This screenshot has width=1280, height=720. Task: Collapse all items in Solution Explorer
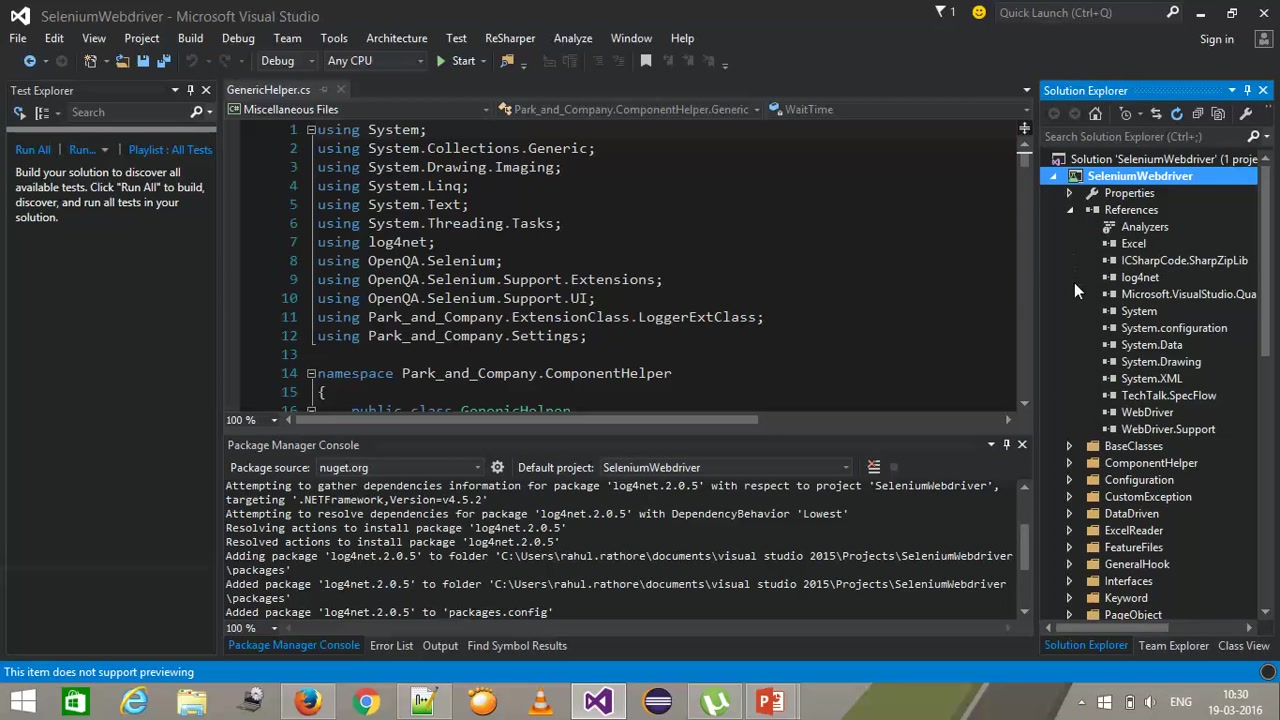pyautogui.click(x=1198, y=113)
